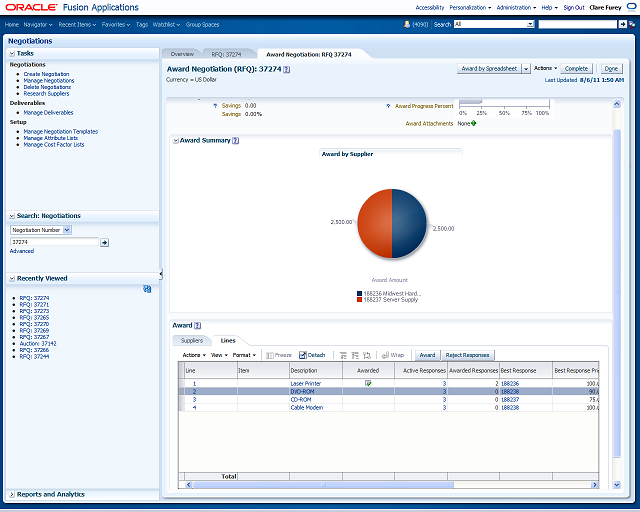Click the negotiation number input field

[54, 242]
